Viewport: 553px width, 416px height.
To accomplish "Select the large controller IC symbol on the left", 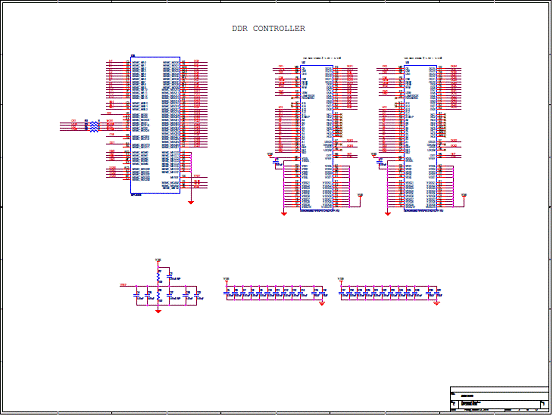I will pyautogui.click(x=155, y=125).
